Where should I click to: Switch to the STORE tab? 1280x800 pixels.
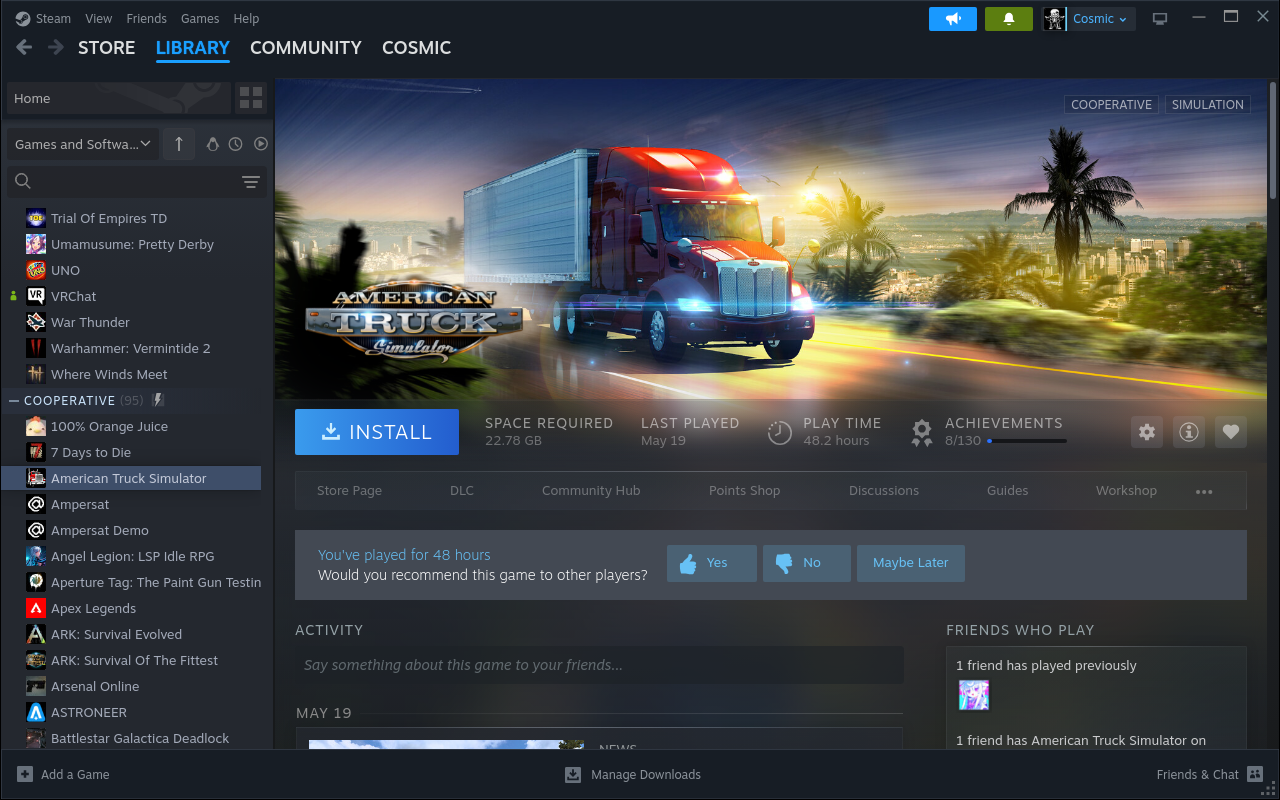point(106,47)
